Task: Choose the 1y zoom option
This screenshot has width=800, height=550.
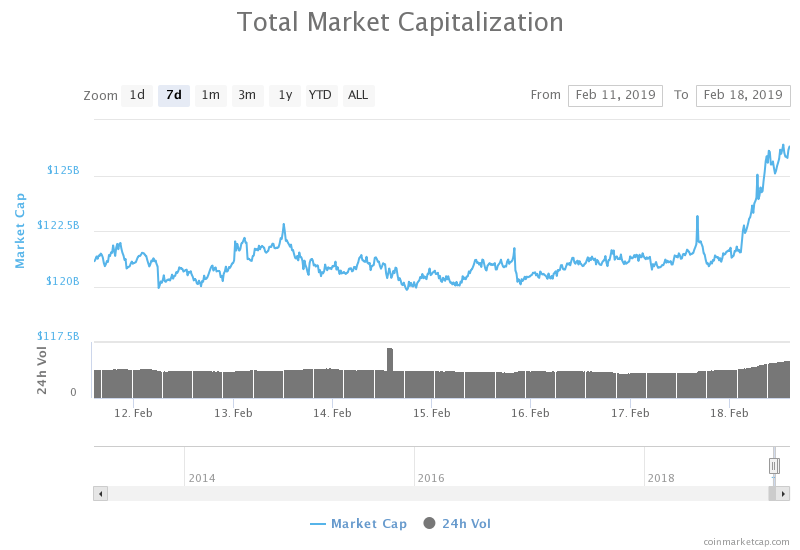Action: [284, 96]
